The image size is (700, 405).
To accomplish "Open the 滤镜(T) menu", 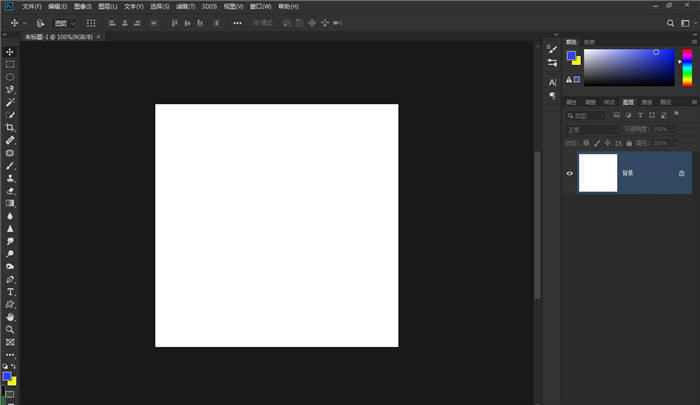I will [185, 6].
